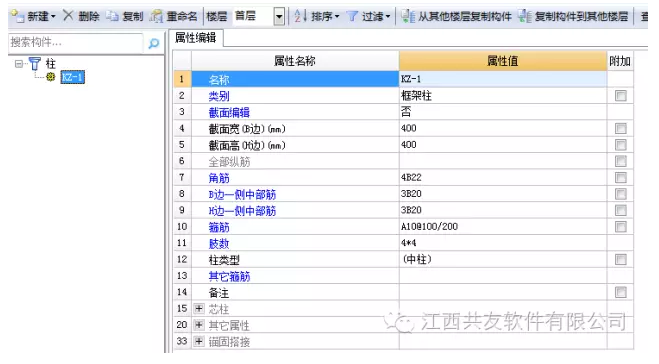Click the 从其他楼层复制构件 button label
659x364 pixels.
465,17
